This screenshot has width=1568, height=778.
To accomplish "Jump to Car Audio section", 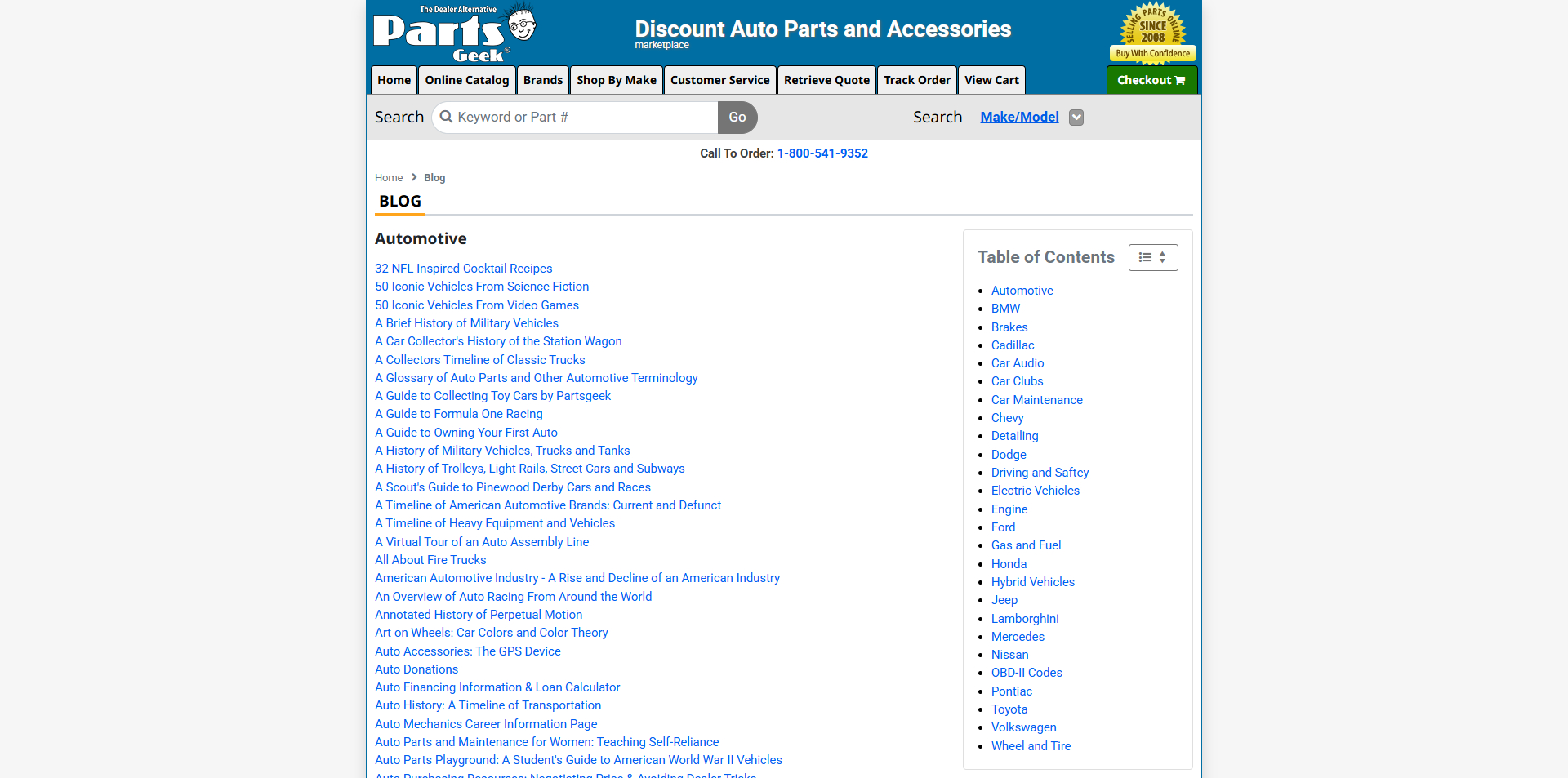I will [x=1018, y=363].
